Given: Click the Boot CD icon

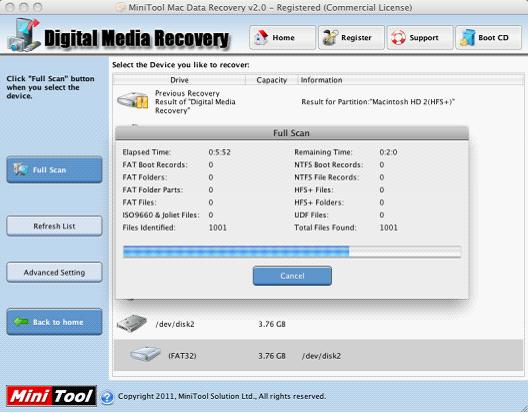Looking at the screenshot, I should [x=468, y=37].
